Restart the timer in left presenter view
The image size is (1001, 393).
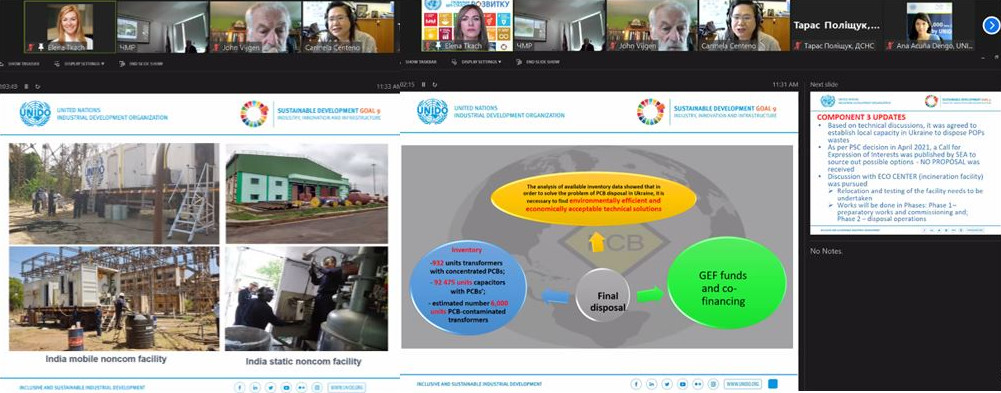pos(38,86)
